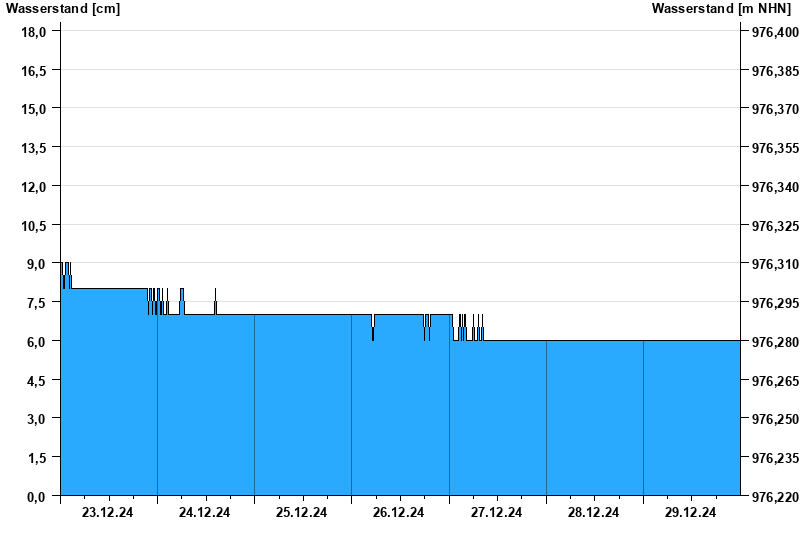Click right axis value 976,400

pyautogui.click(x=776, y=32)
